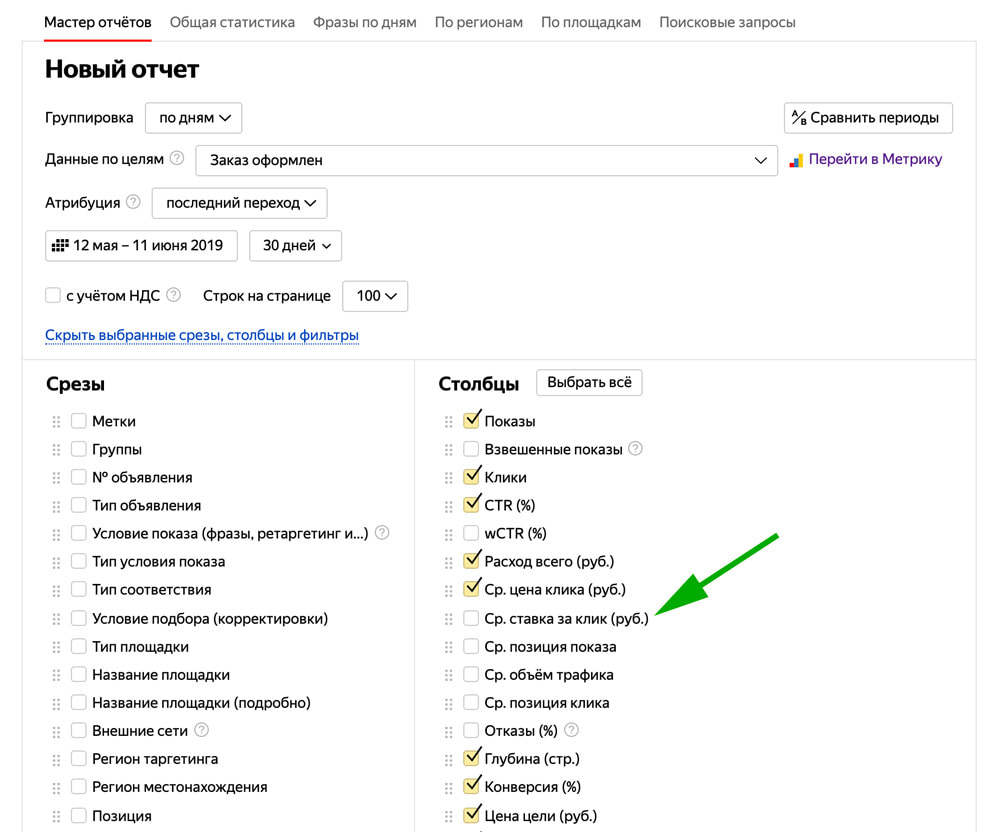Click help icon after Условие показа row
1000x832 pixels.
(382, 532)
